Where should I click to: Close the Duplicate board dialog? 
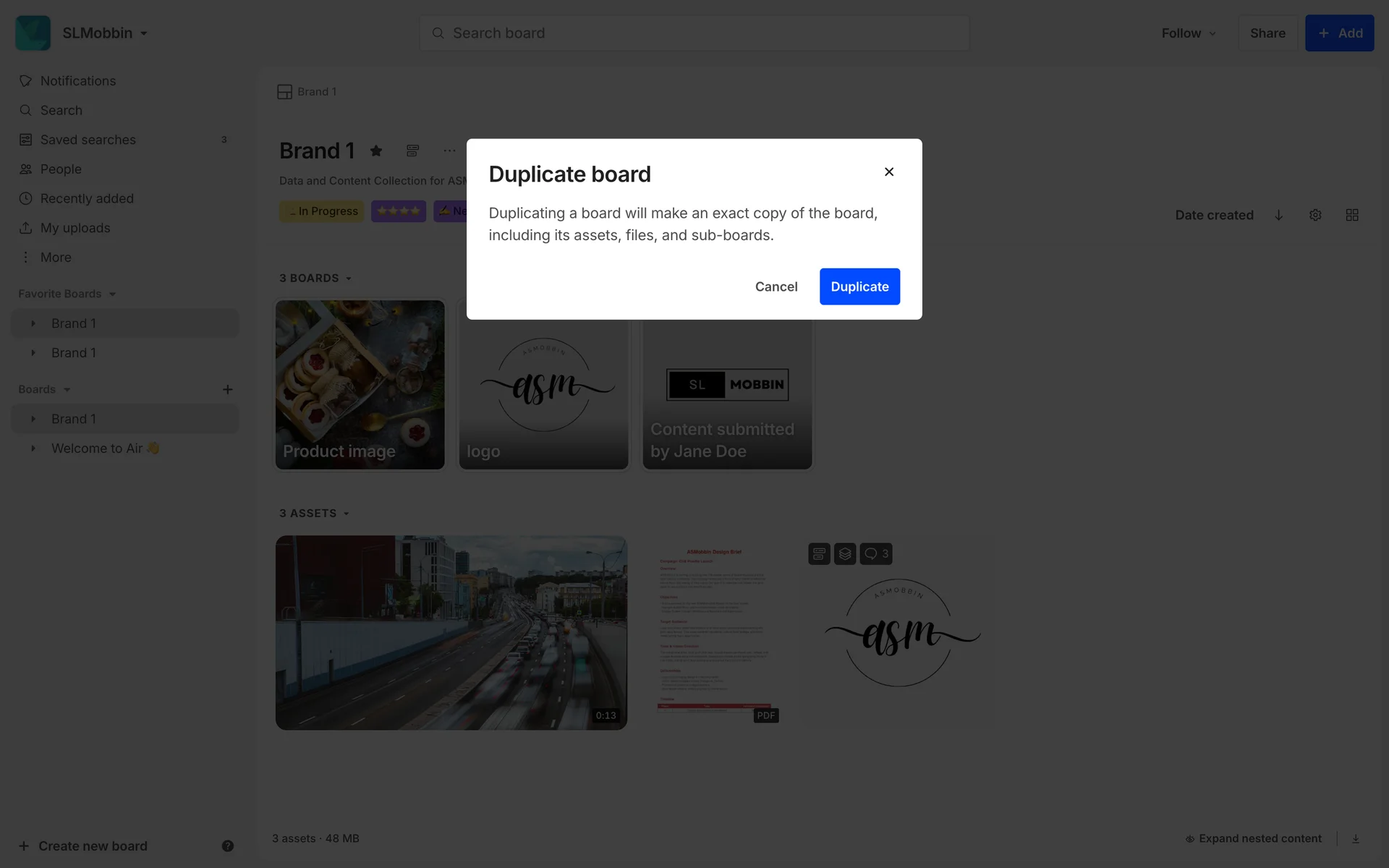click(889, 171)
